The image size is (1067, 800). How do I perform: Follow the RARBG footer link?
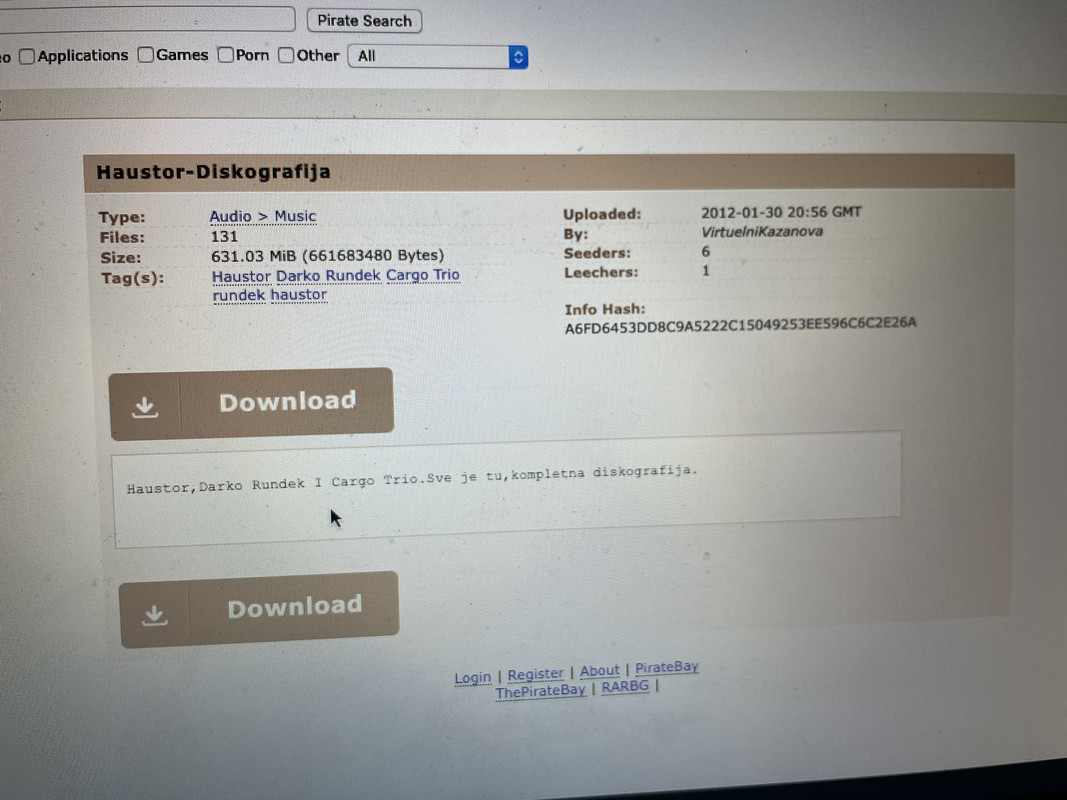coord(625,686)
